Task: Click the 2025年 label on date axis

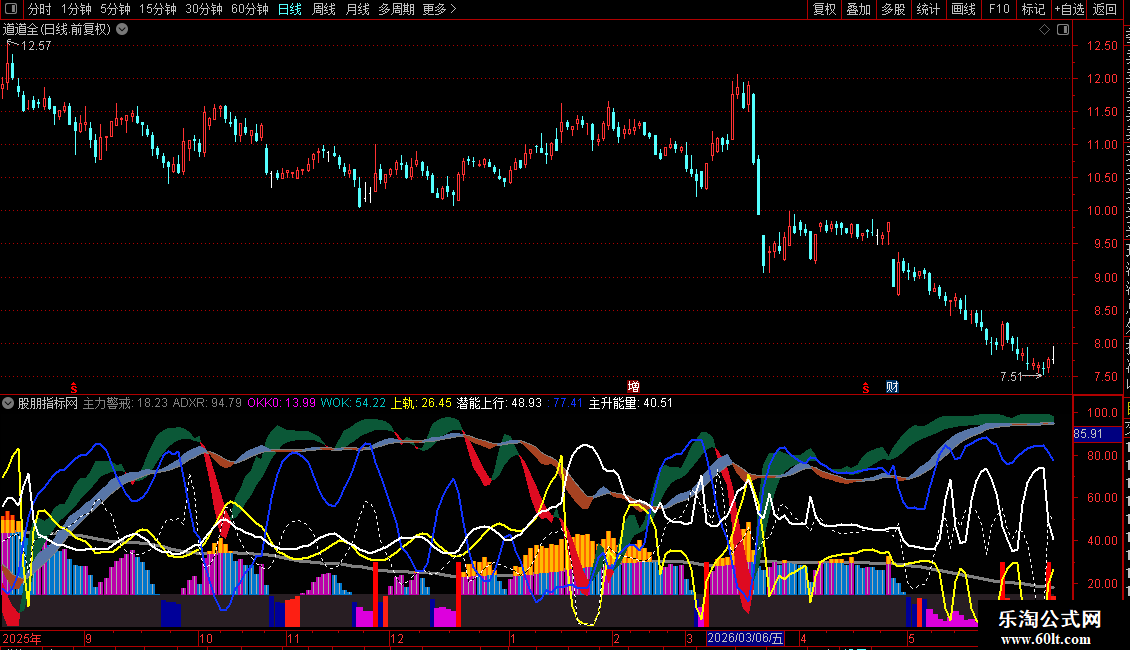Action: (22, 638)
